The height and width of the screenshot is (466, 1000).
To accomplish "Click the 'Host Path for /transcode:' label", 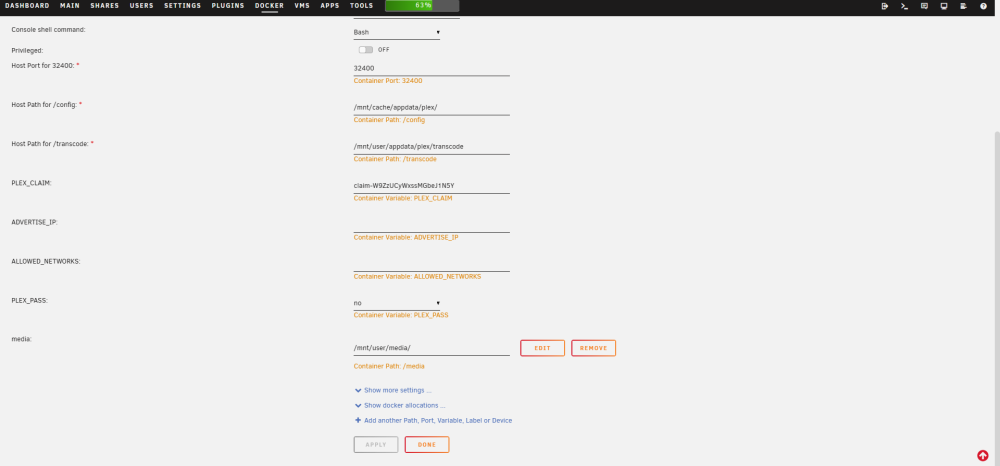I will pyautogui.click(x=50, y=143).
